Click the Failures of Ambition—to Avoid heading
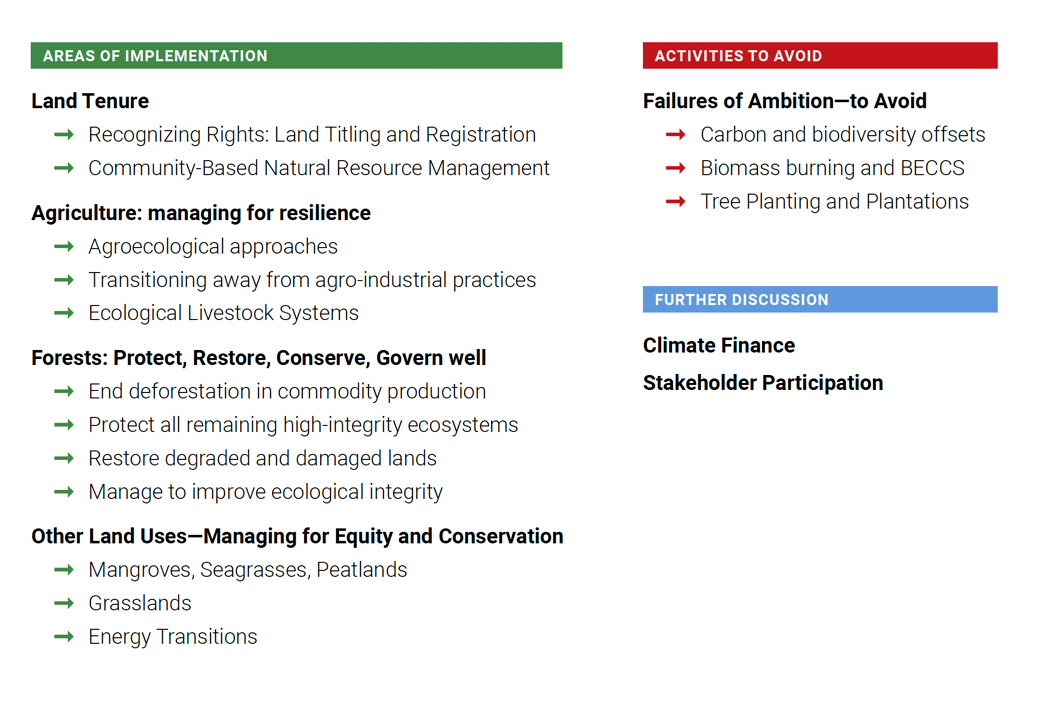Screen dimensions: 1038x706 click(784, 101)
